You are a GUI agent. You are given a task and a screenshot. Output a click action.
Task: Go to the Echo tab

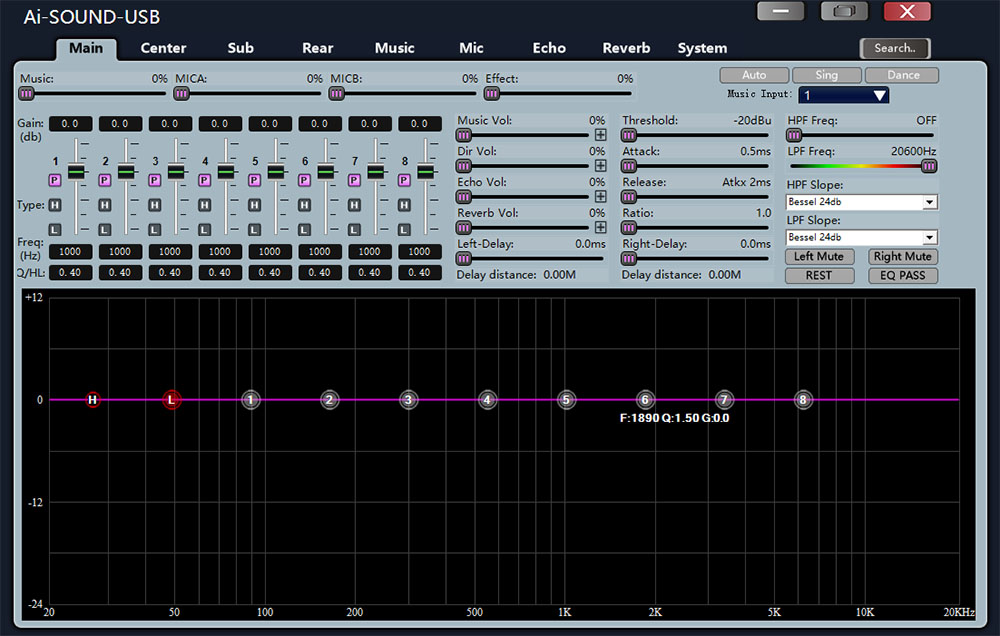click(549, 48)
